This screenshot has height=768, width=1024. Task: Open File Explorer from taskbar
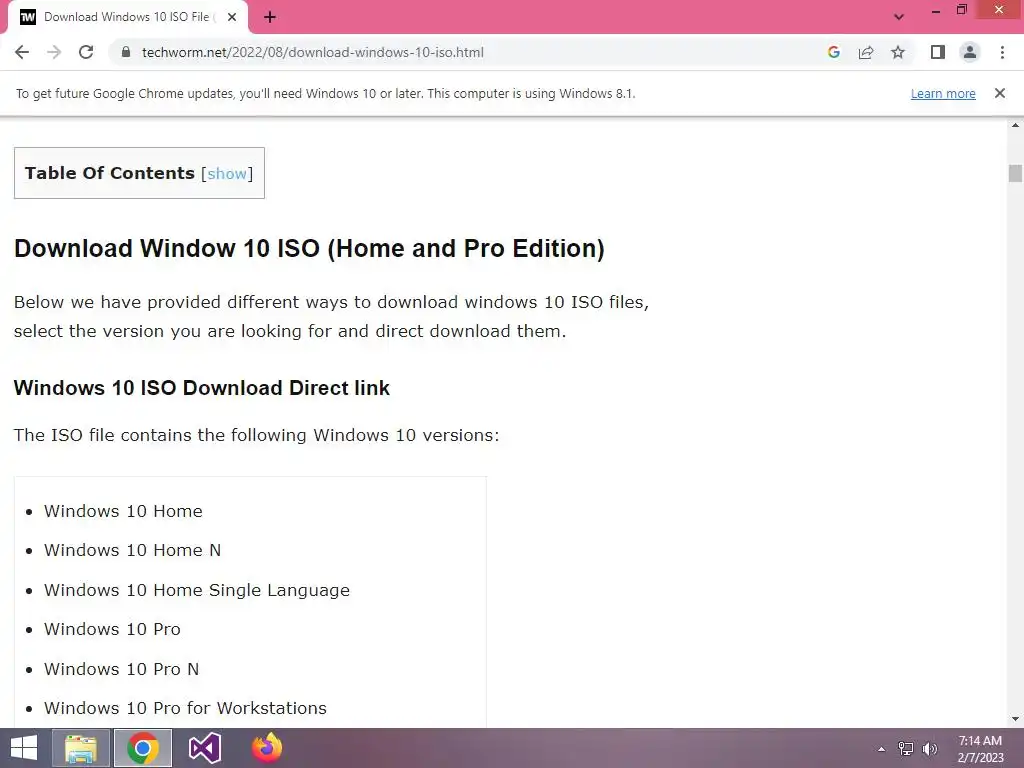81,748
